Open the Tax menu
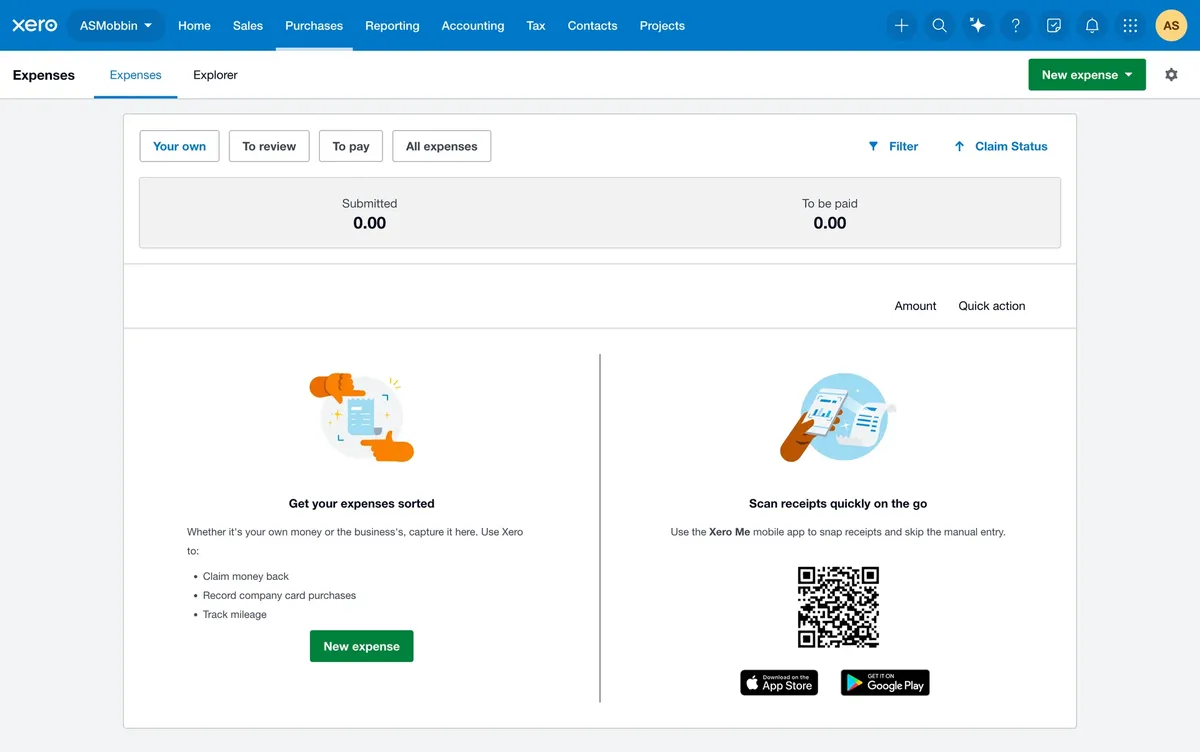This screenshot has height=752, width=1200. (536, 26)
